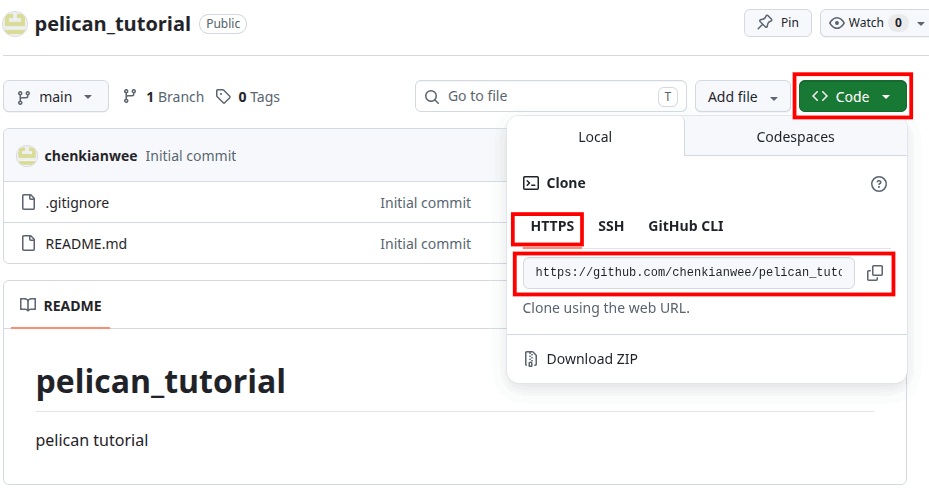Copy the HTTPS clone URL to clipboard
929x489 pixels.
(x=875, y=273)
